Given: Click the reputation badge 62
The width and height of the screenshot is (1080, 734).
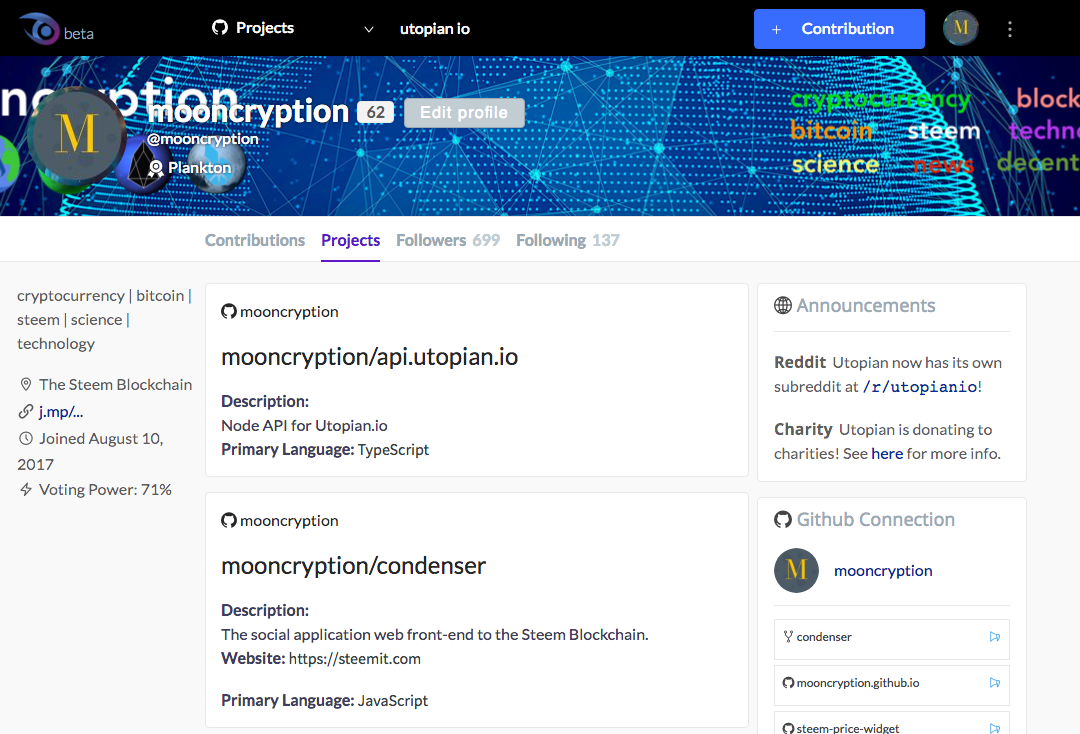Looking at the screenshot, I should click(375, 112).
